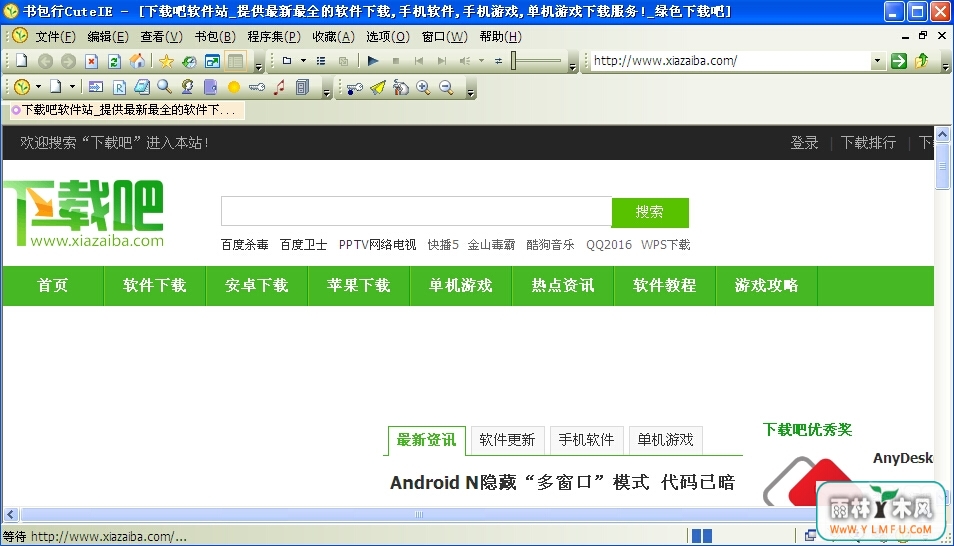The width and height of the screenshot is (954, 546).
Task: Open the 书包(B) menu
Action: (x=215, y=37)
